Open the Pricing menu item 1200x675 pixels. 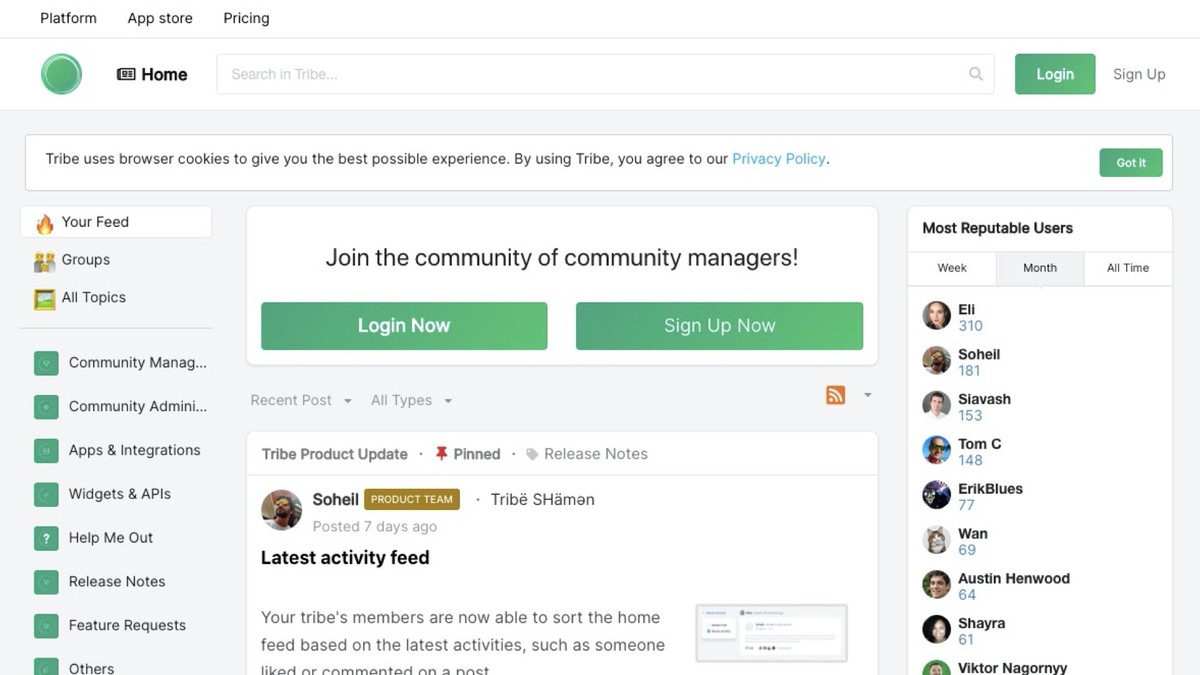click(246, 18)
